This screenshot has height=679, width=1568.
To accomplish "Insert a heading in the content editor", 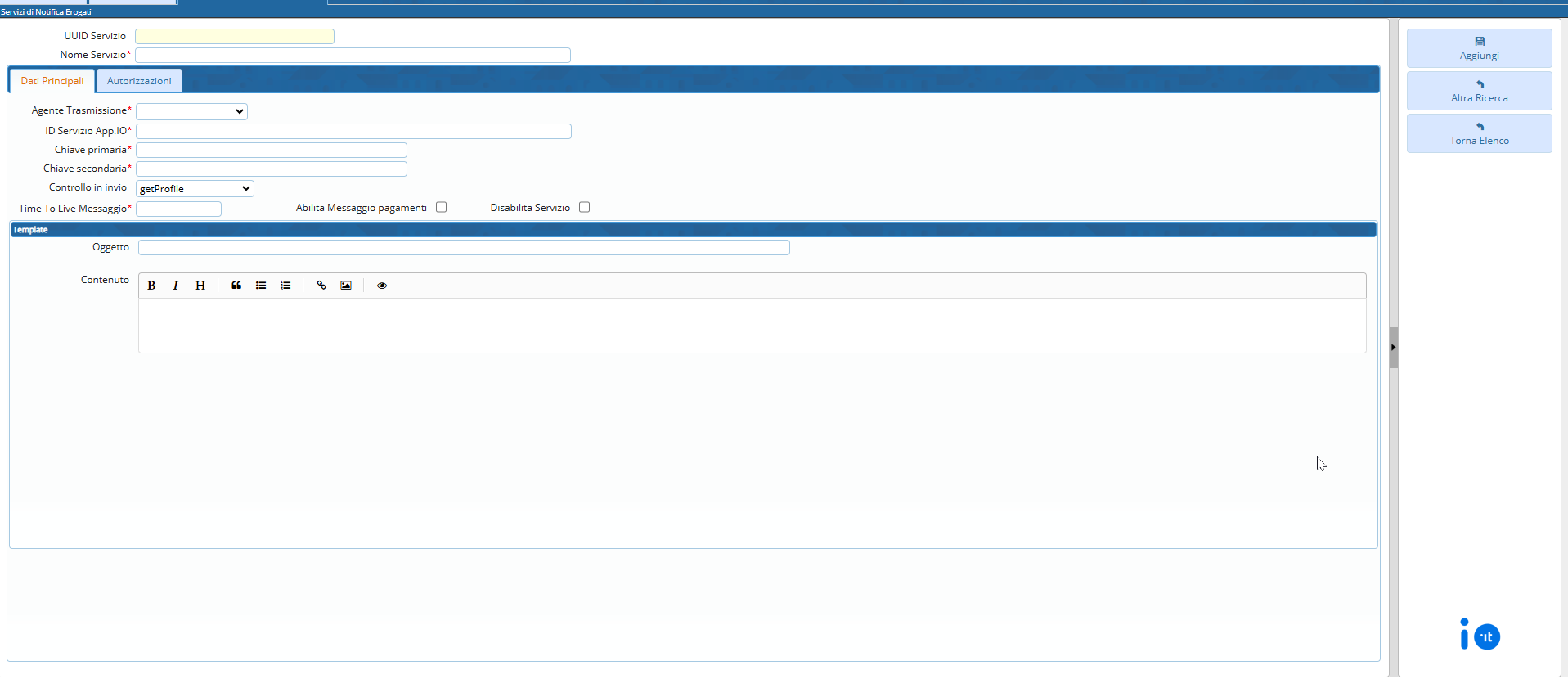I will click(200, 286).
